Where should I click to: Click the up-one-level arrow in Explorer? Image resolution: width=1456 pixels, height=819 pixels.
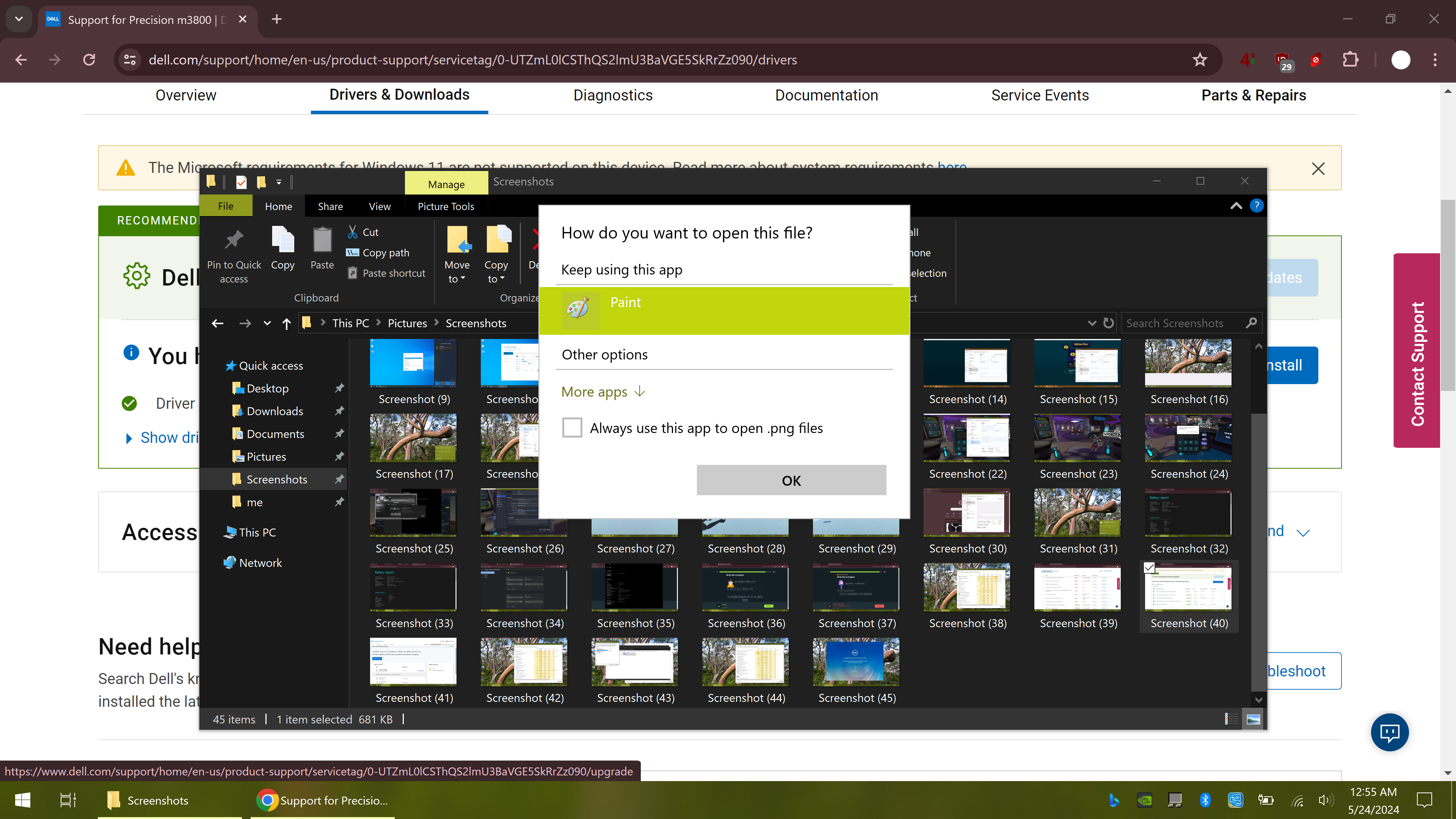pyautogui.click(x=287, y=323)
